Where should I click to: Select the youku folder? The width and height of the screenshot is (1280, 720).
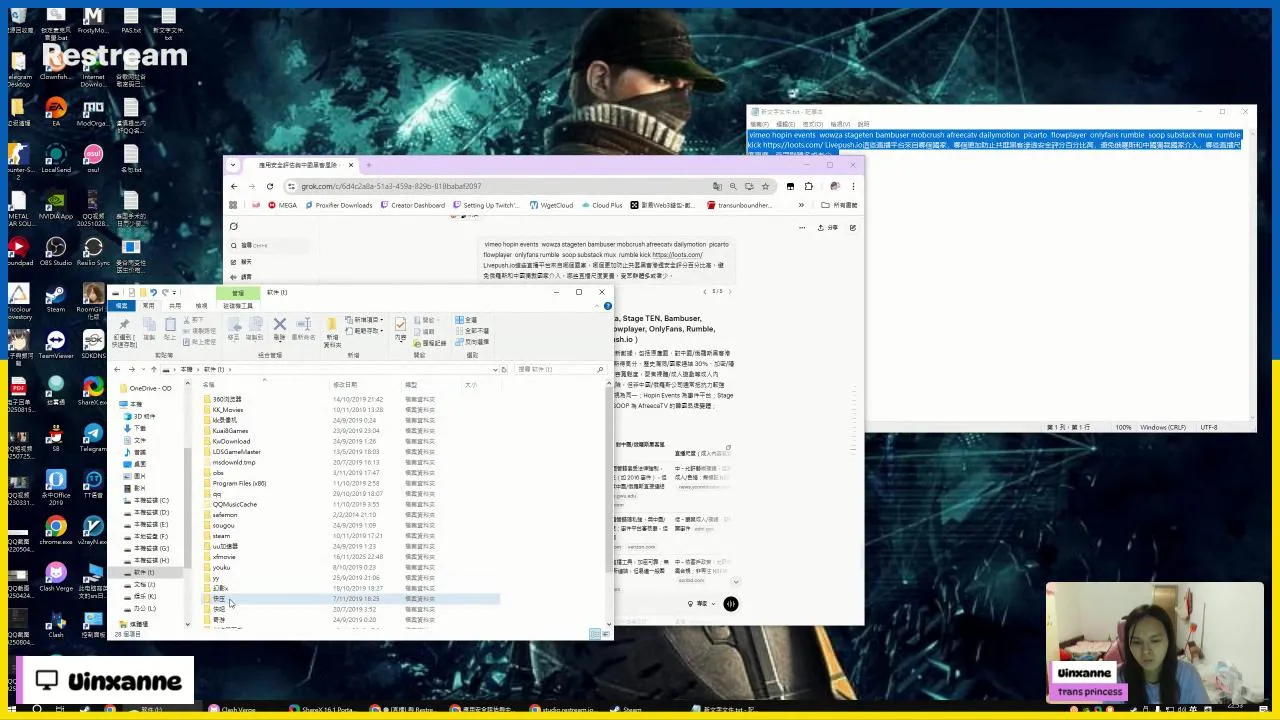(221, 567)
